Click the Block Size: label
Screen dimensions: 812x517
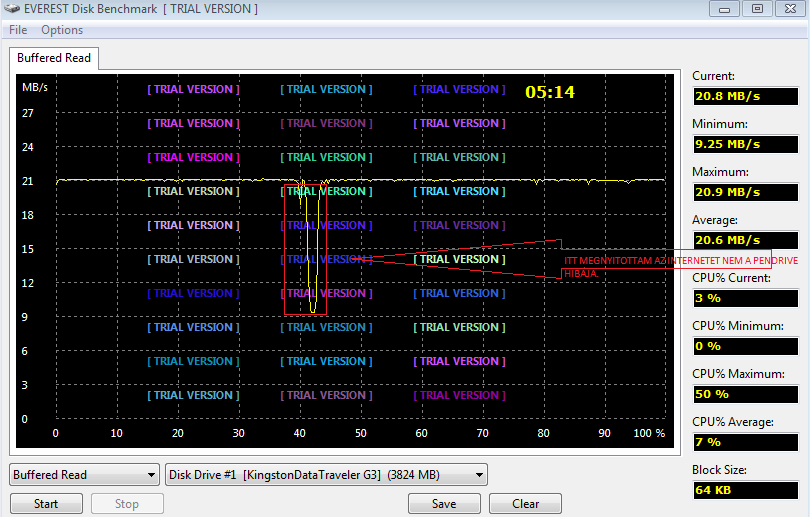pos(719,470)
